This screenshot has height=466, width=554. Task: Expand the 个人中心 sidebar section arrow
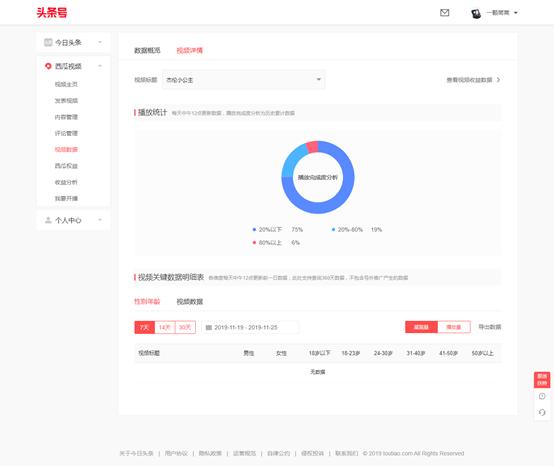(x=100, y=220)
